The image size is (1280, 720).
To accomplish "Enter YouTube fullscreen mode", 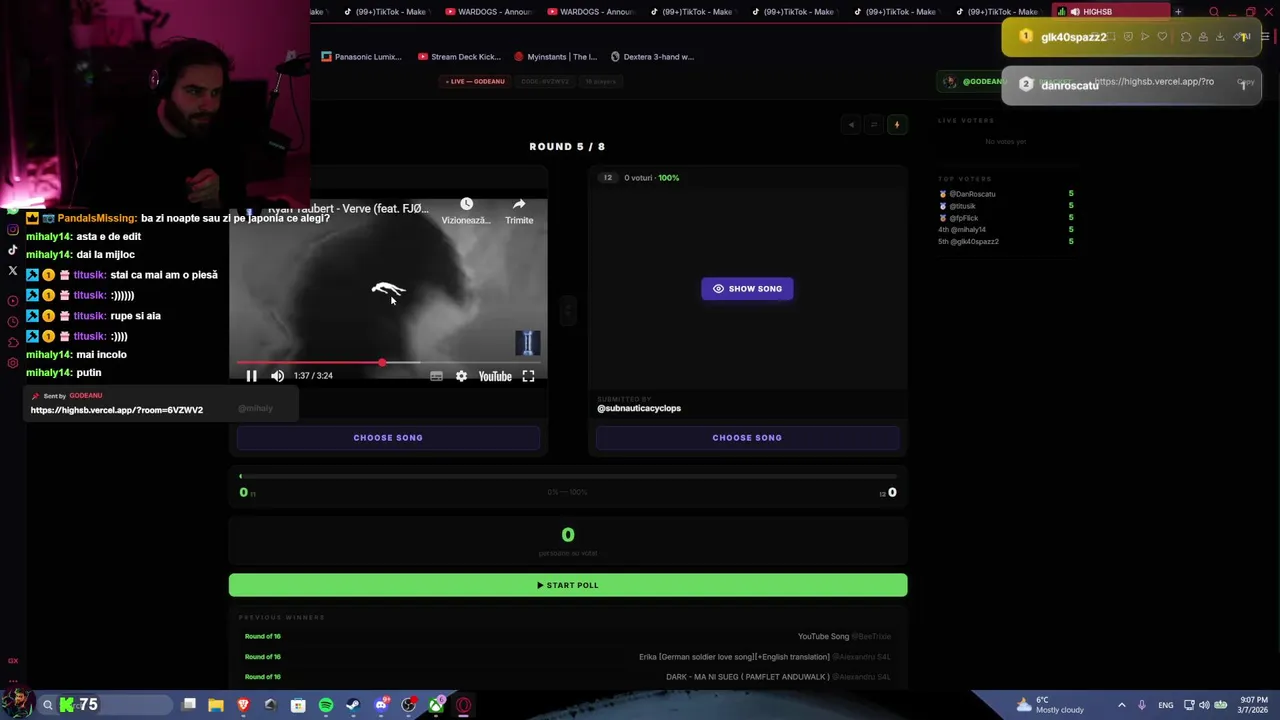I will click(528, 376).
